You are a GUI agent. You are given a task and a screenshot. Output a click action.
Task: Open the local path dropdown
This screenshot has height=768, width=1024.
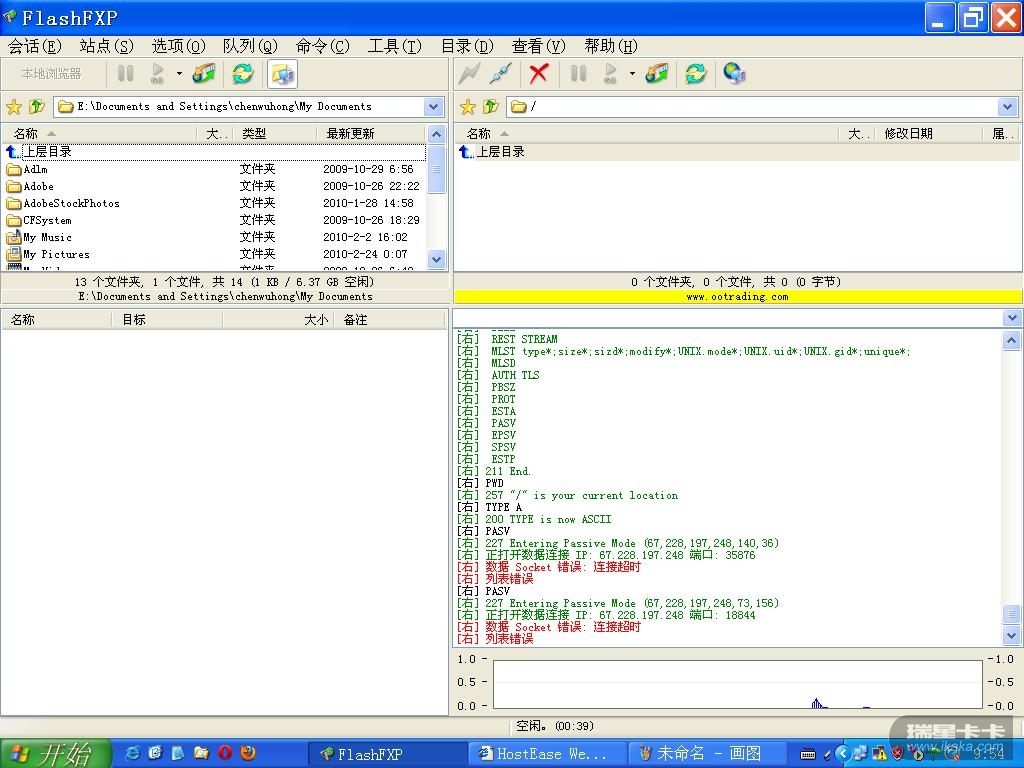434,107
